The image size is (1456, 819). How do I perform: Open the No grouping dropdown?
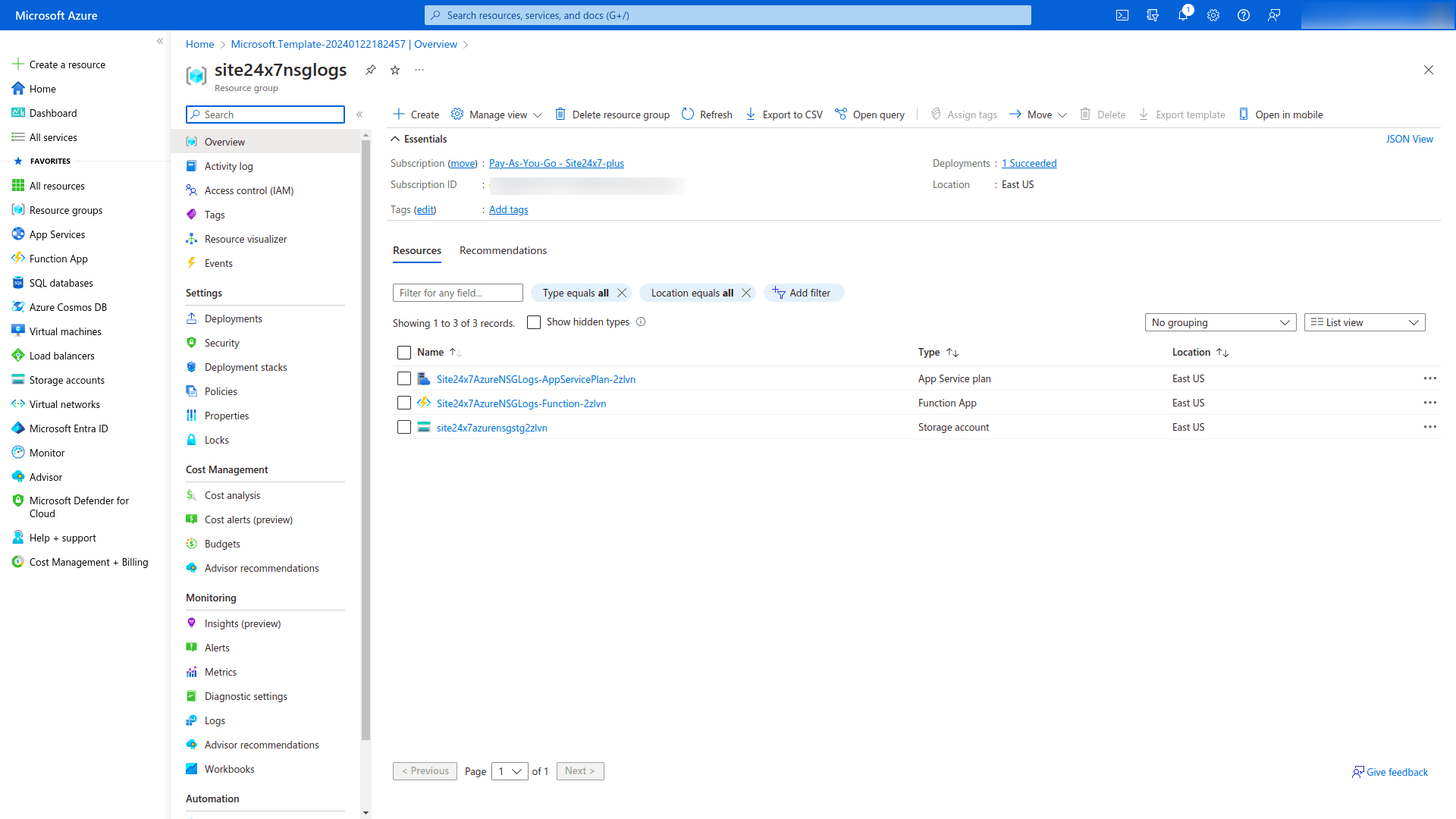click(x=1220, y=322)
